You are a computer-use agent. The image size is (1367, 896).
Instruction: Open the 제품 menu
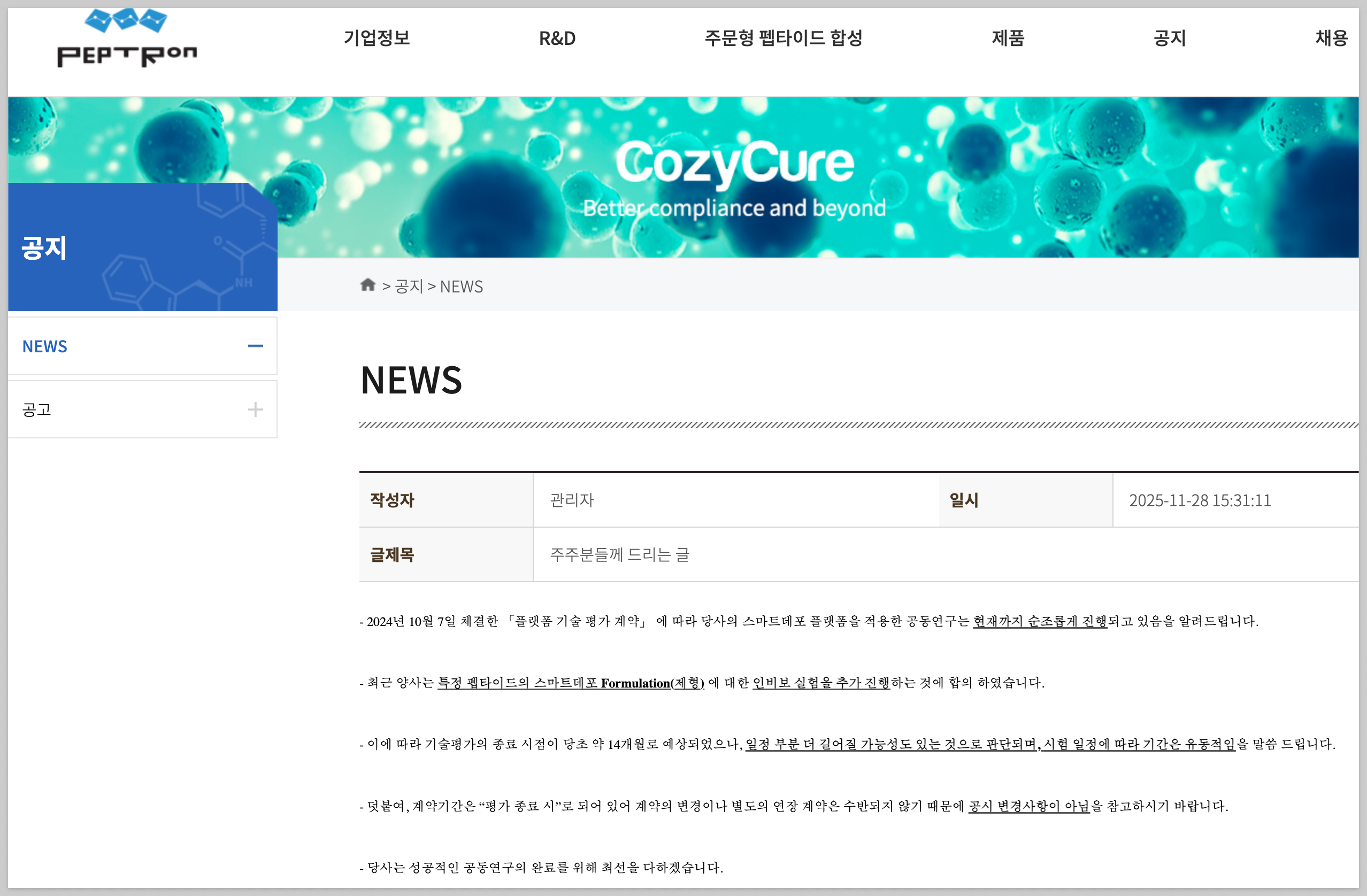1008,38
